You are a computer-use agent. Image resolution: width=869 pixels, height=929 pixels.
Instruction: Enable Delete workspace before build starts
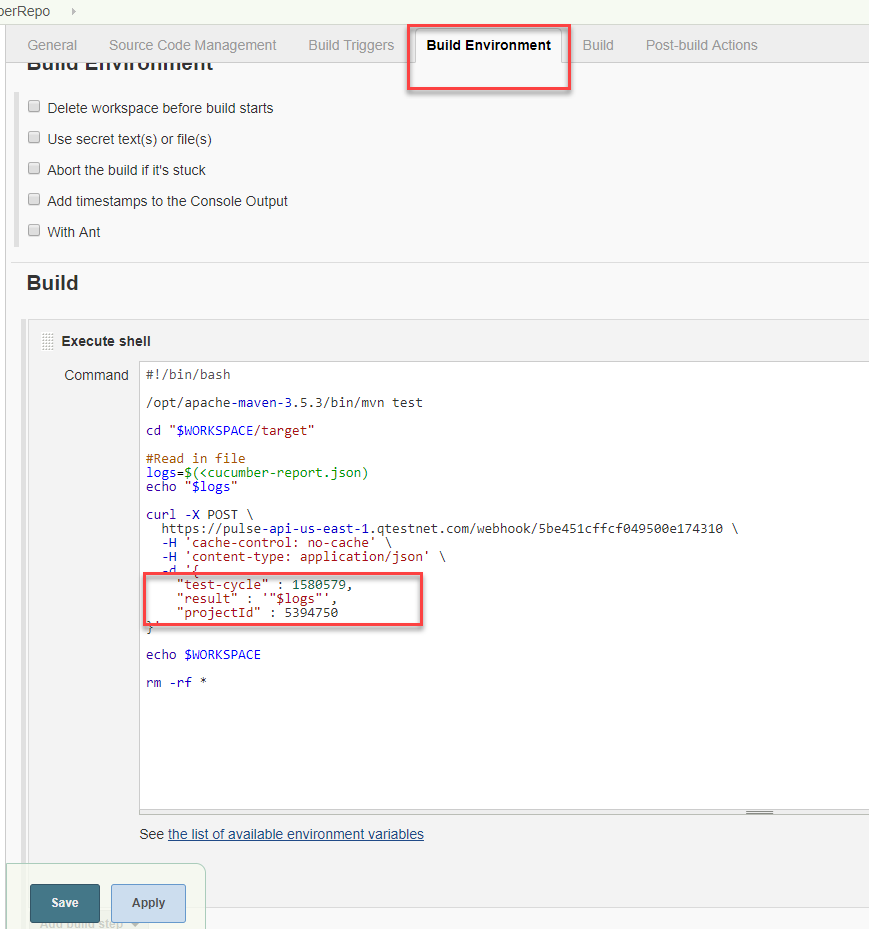[34, 107]
